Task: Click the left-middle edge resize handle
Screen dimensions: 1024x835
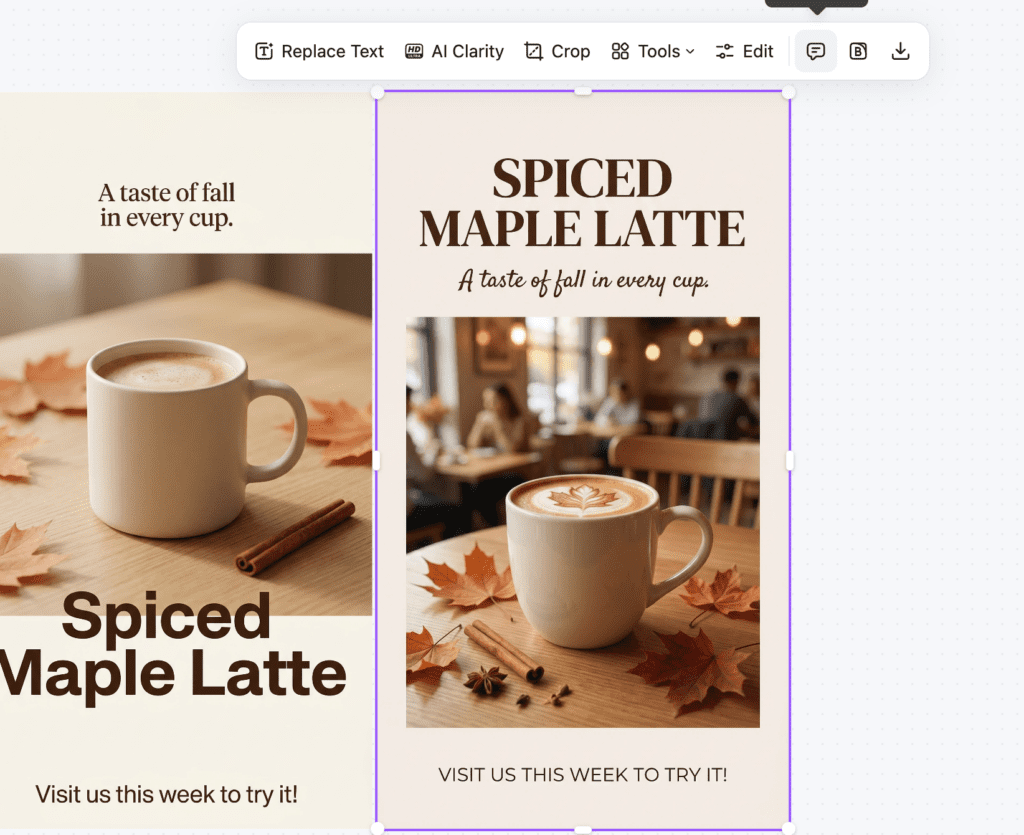Action: (377, 460)
